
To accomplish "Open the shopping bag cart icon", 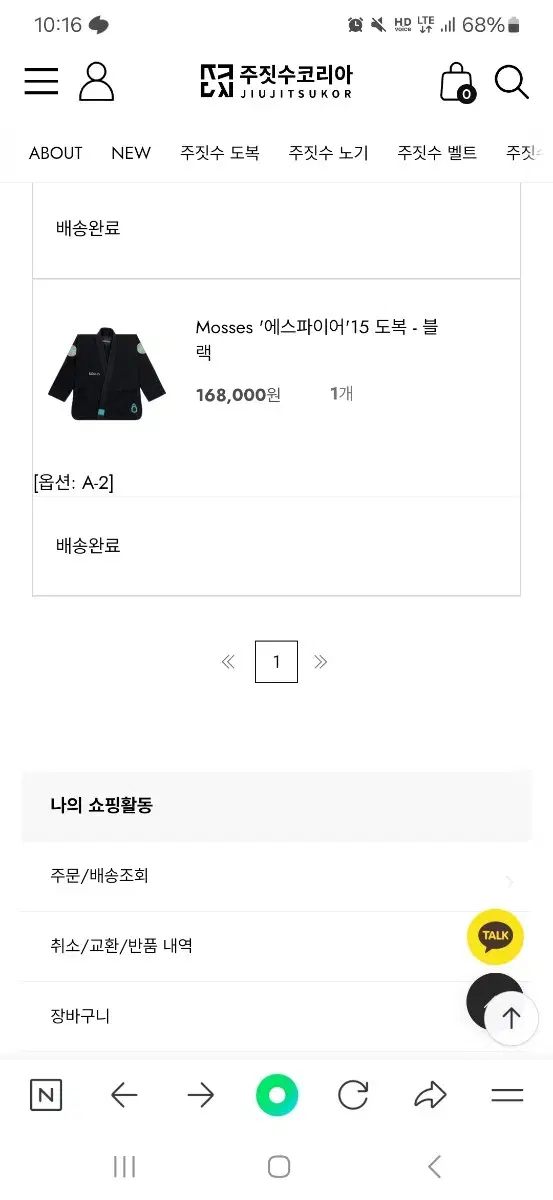I will click(x=457, y=82).
